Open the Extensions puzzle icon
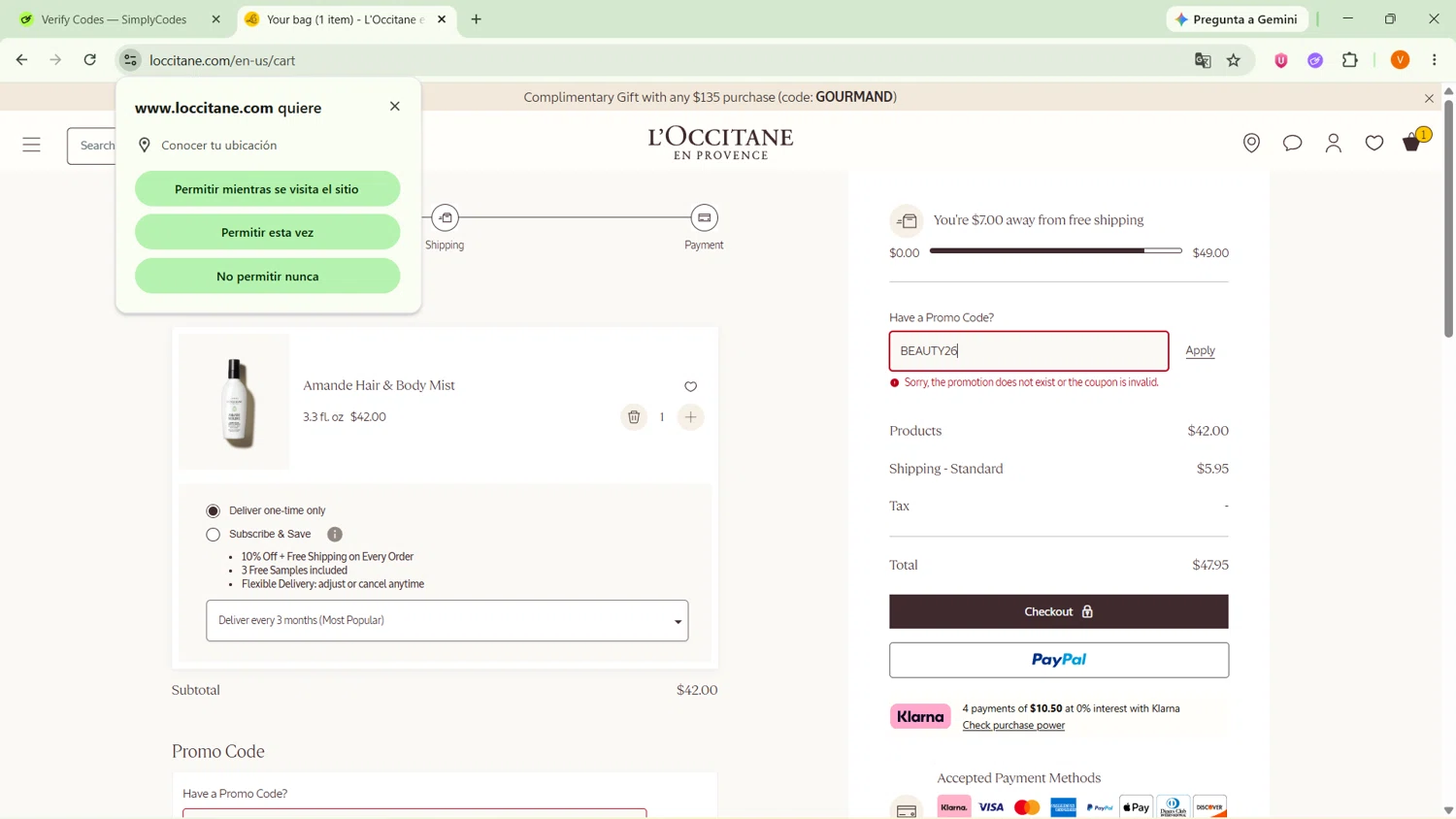 1350,60
